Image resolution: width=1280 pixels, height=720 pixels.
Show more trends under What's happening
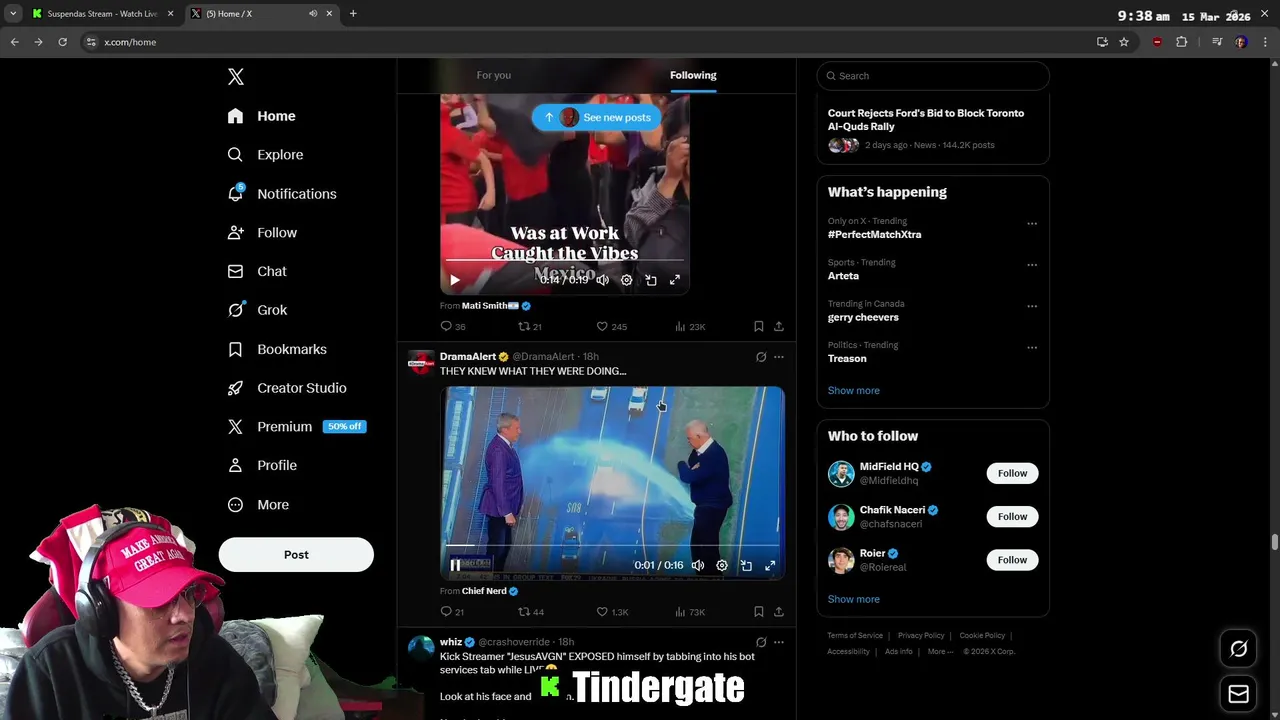tap(854, 391)
